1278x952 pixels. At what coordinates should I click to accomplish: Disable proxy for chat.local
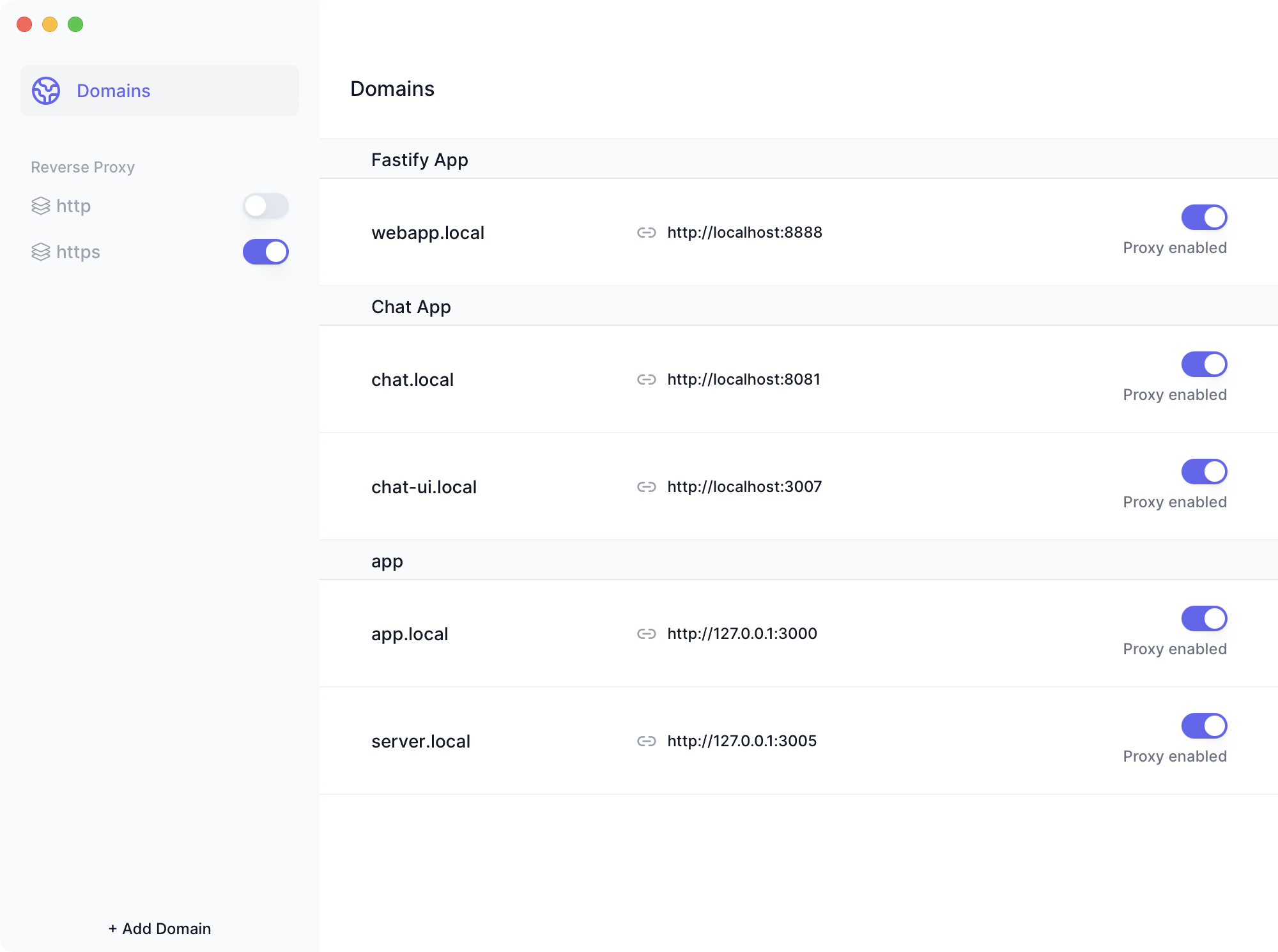[1204, 364]
